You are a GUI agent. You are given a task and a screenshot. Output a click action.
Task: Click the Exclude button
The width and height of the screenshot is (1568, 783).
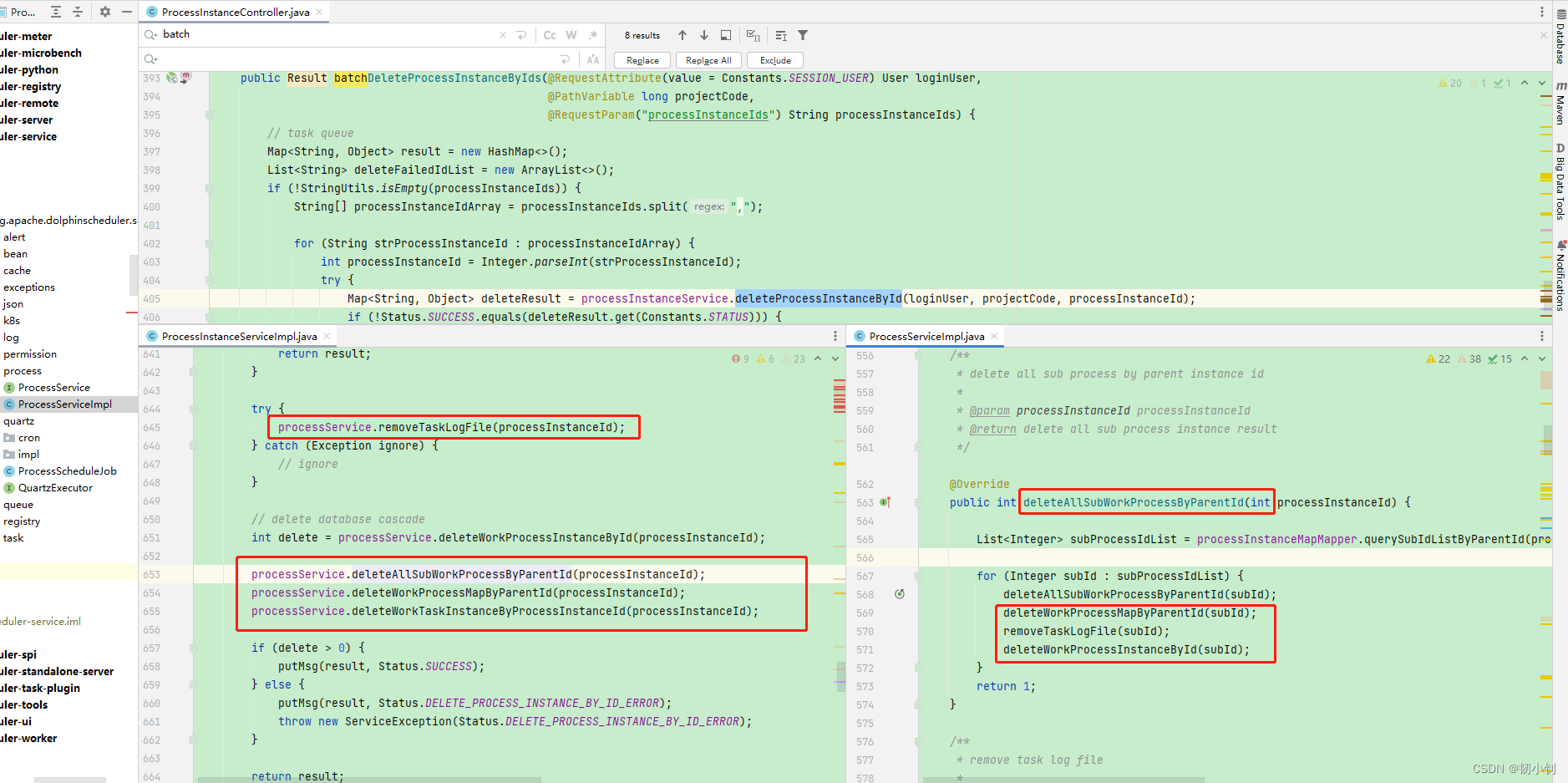point(775,60)
